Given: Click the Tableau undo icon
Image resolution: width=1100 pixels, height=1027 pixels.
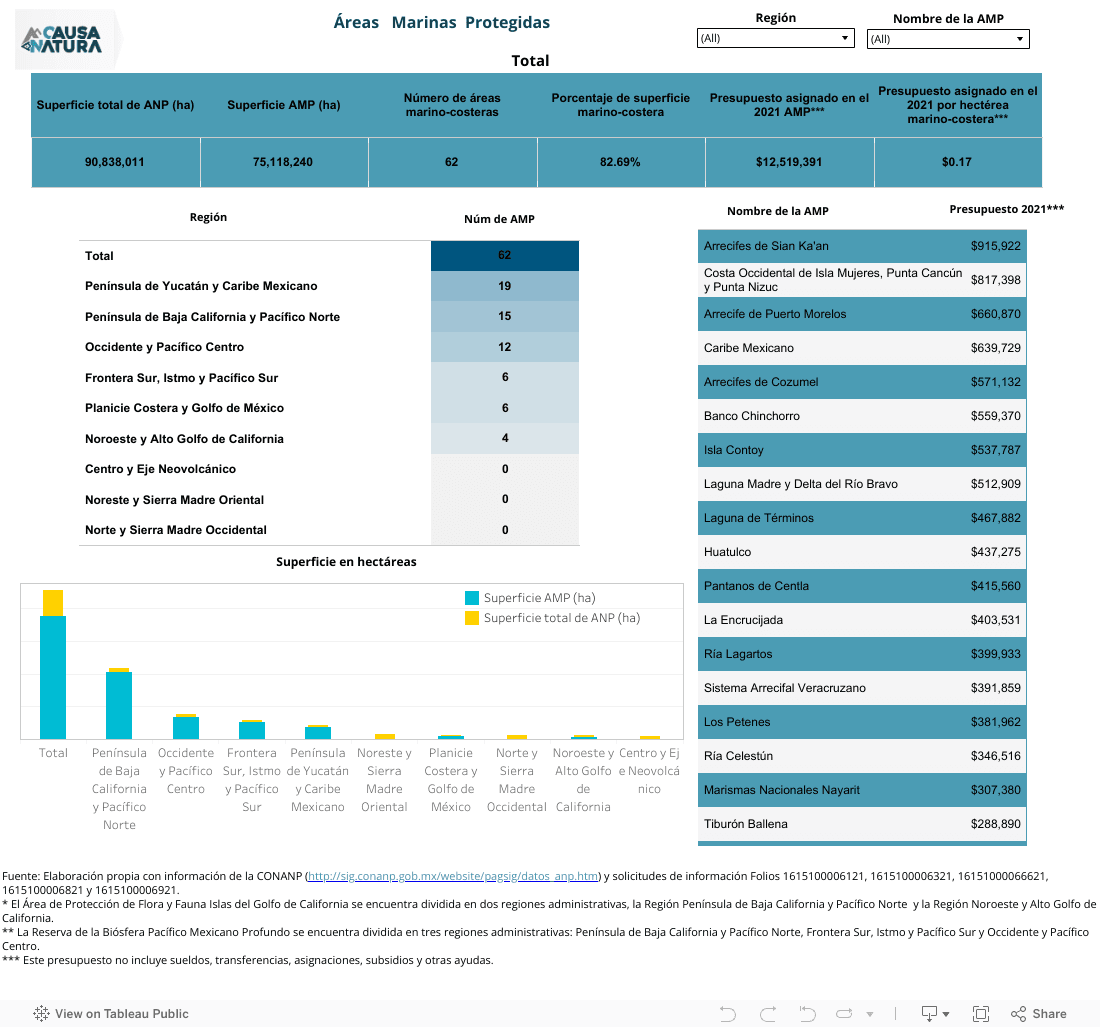Looking at the screenshot, I should (x=727, y=1014).
